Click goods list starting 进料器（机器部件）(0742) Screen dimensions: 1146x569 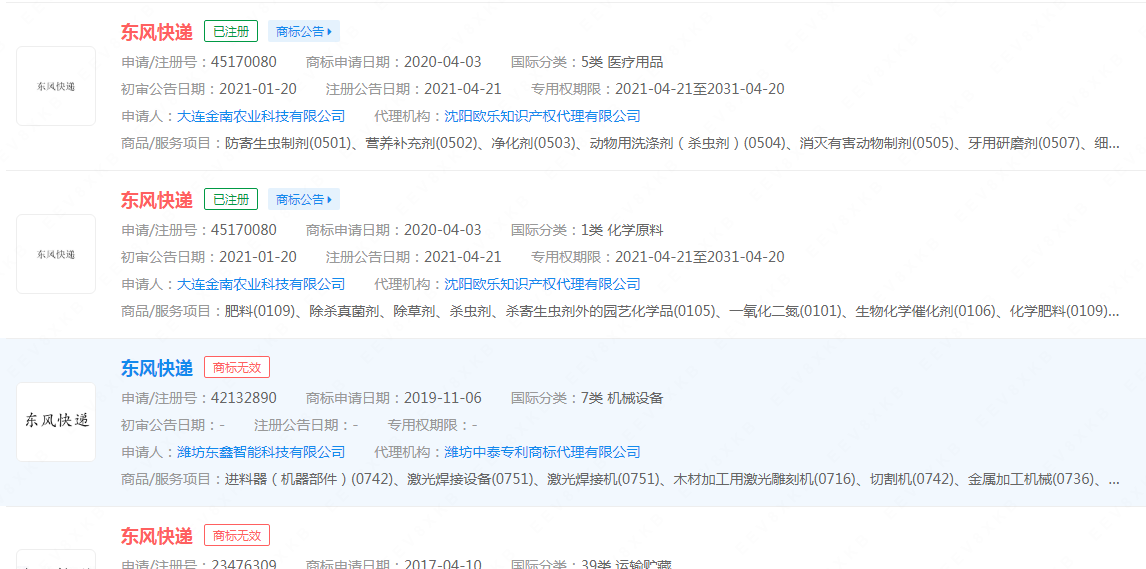pos(672,479)
